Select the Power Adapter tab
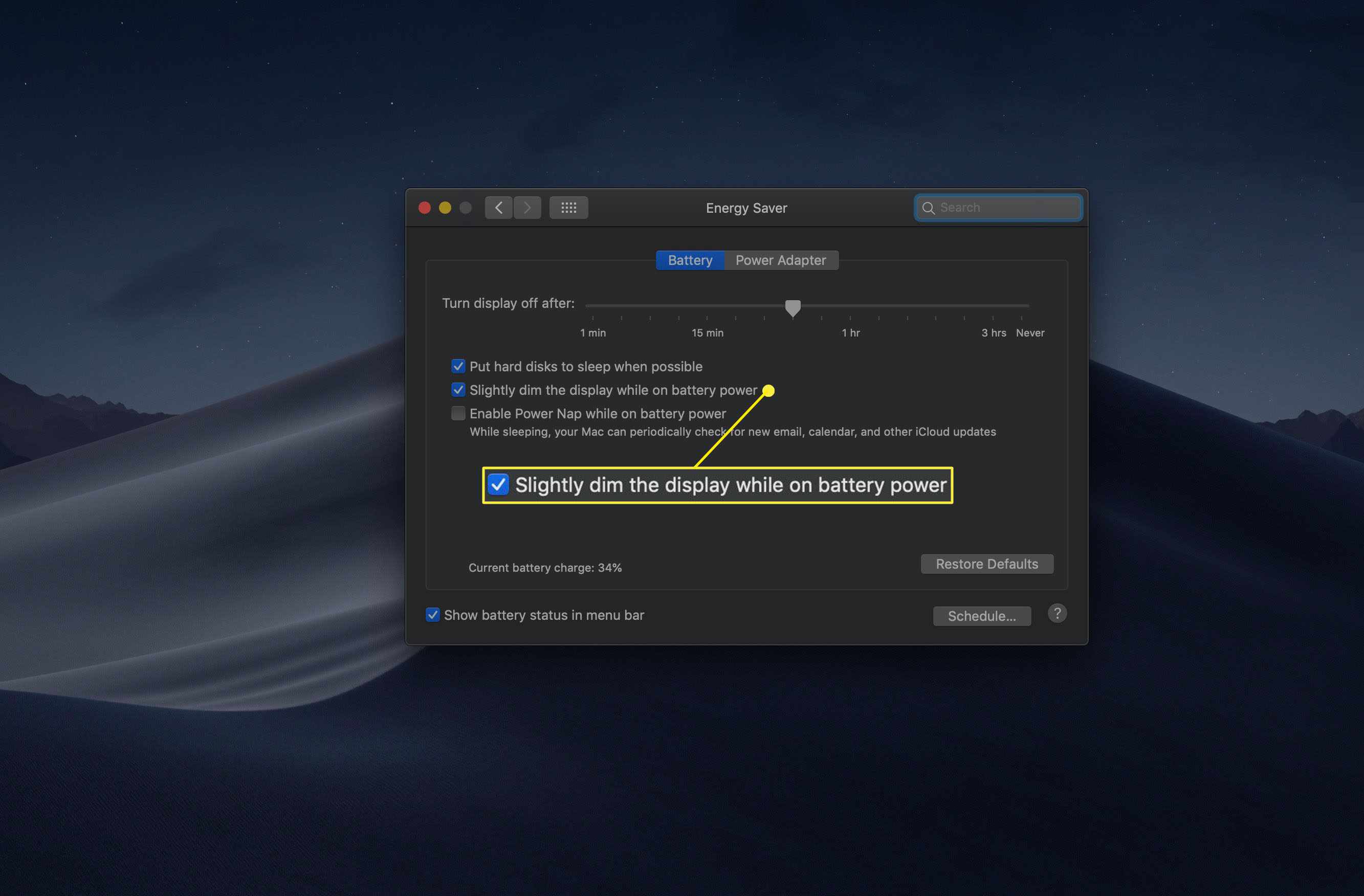Screen dimensions: 1364x896 [x=782, y=260]
